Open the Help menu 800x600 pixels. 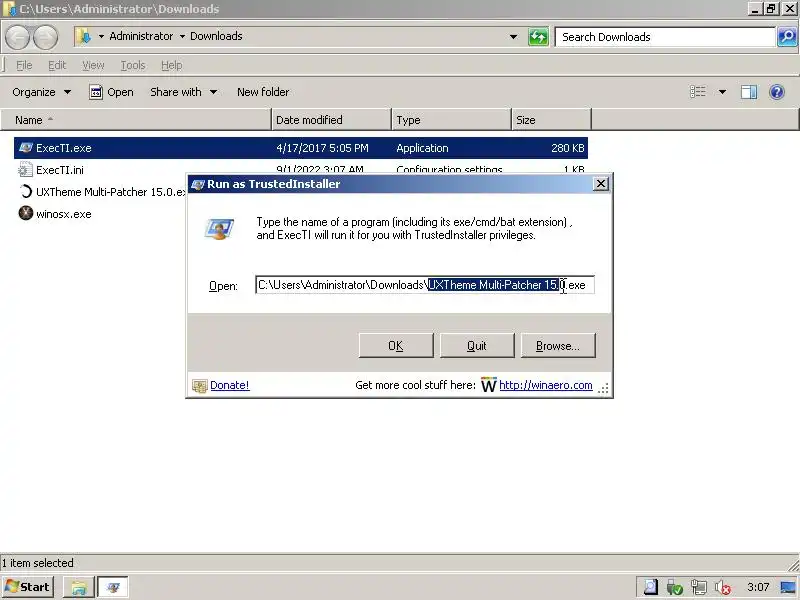[171, 65]
